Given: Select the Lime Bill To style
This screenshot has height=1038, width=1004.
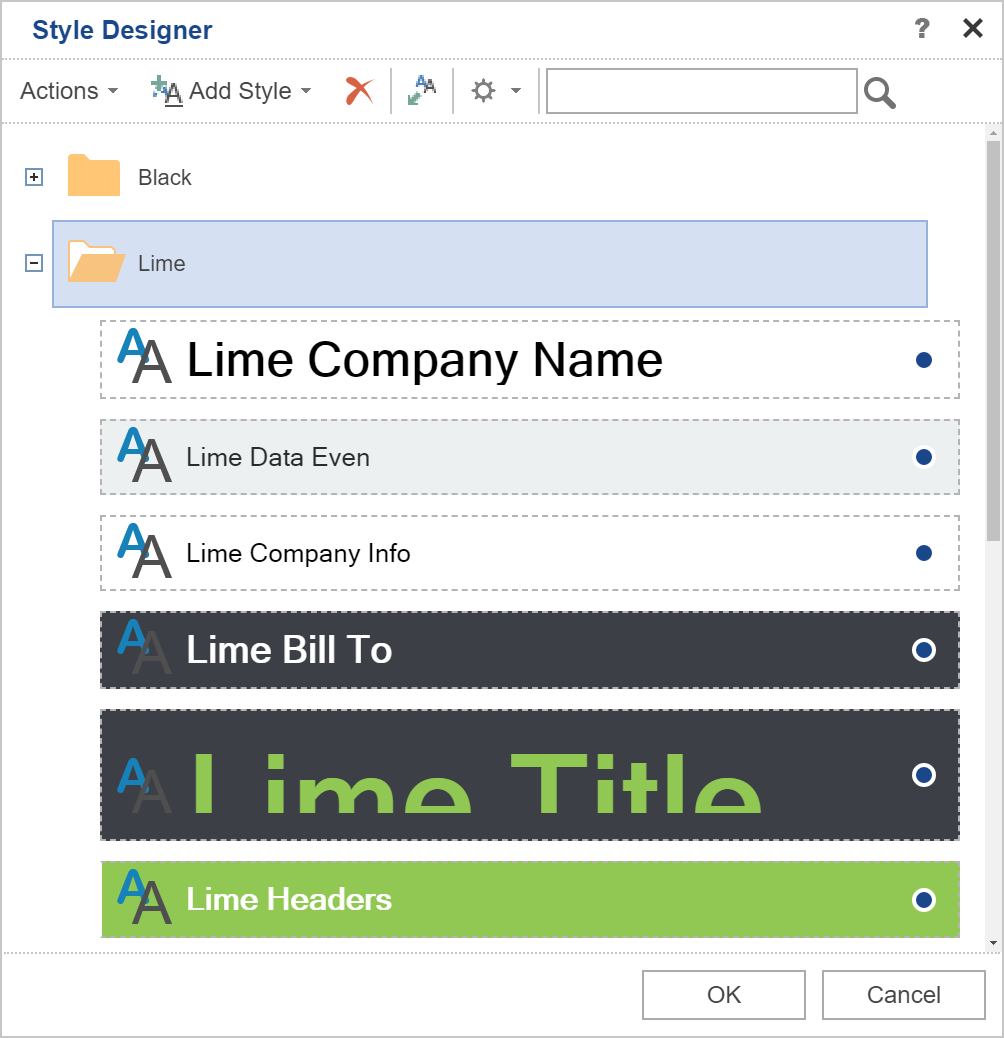Looking at the screenshot, I should click(x=529, y=650).
